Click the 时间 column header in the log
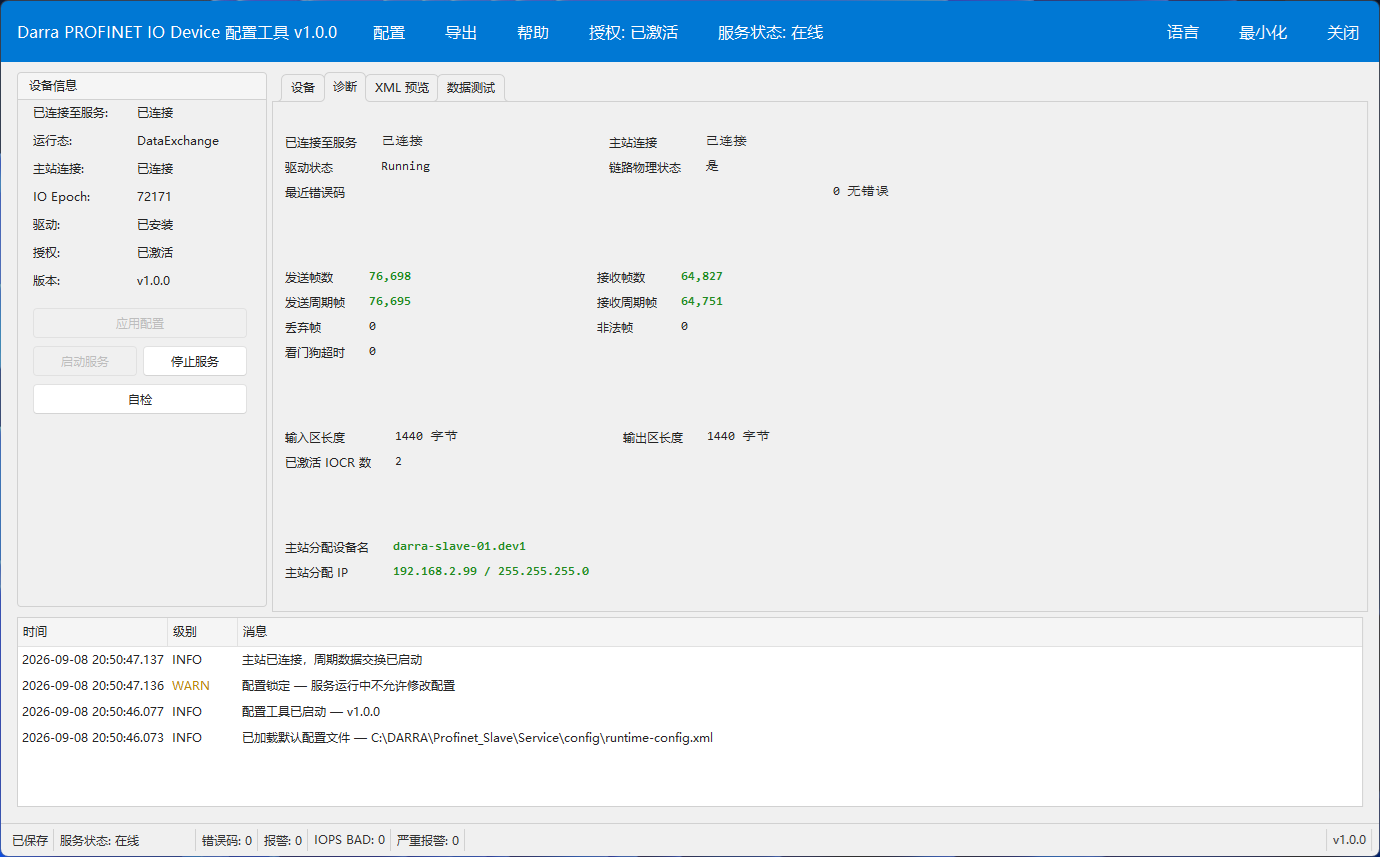The image size is (1380, 857). (x=93, y=632)
